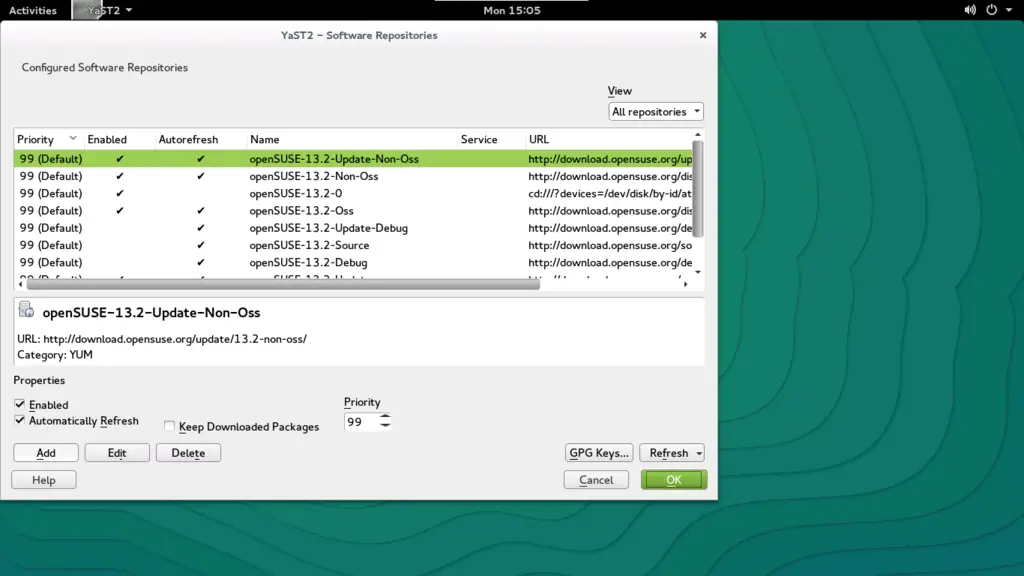Click the 99 (Default) priority of openSUSE-13.2-0
Viewport: 1024px width, 576px height.
click(51, 193)
